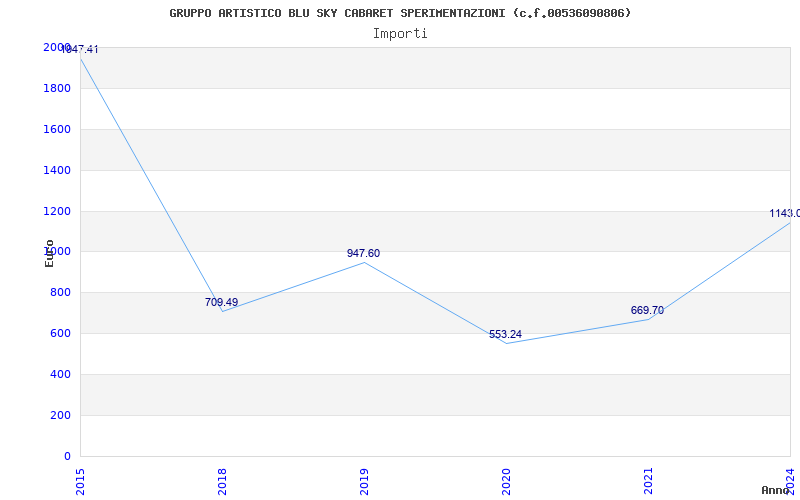
Task: Click the 669.70 value label
Action: point(647,310)
